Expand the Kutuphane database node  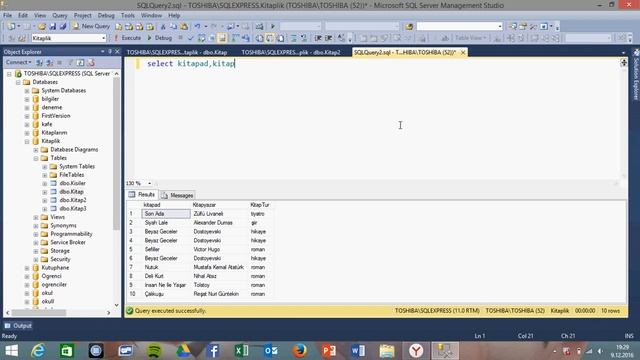pos(27,268)
